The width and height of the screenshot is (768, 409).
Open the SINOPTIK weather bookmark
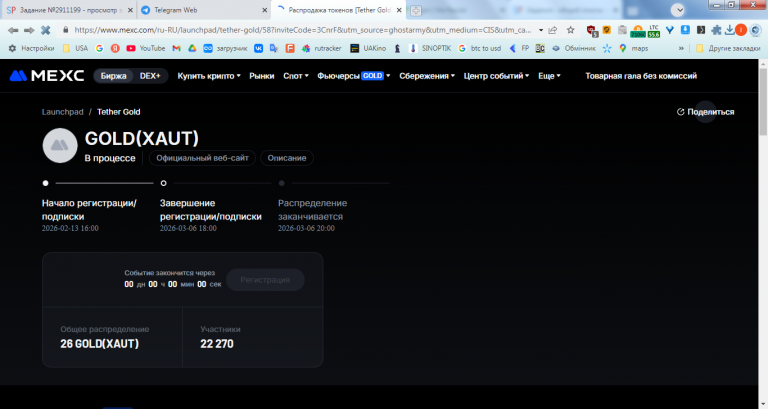(430, 48)
